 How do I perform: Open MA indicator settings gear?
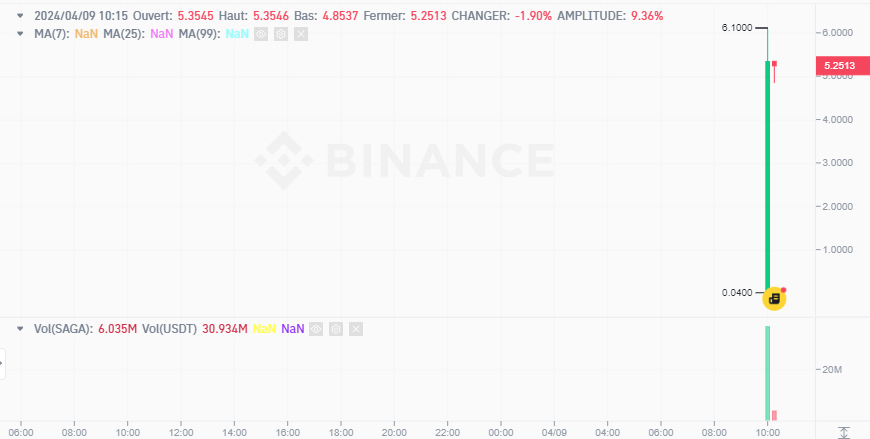click(x=281, y=34)
